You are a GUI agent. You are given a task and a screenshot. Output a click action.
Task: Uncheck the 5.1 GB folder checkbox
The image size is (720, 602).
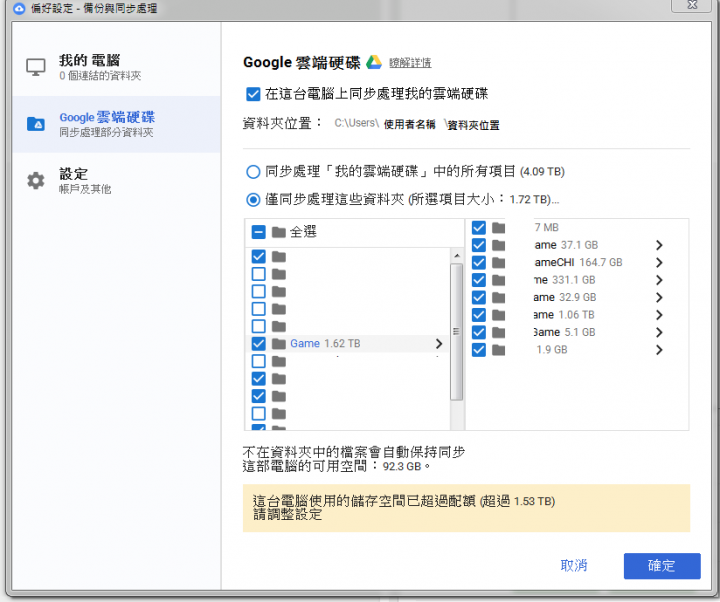click(478, 332)
